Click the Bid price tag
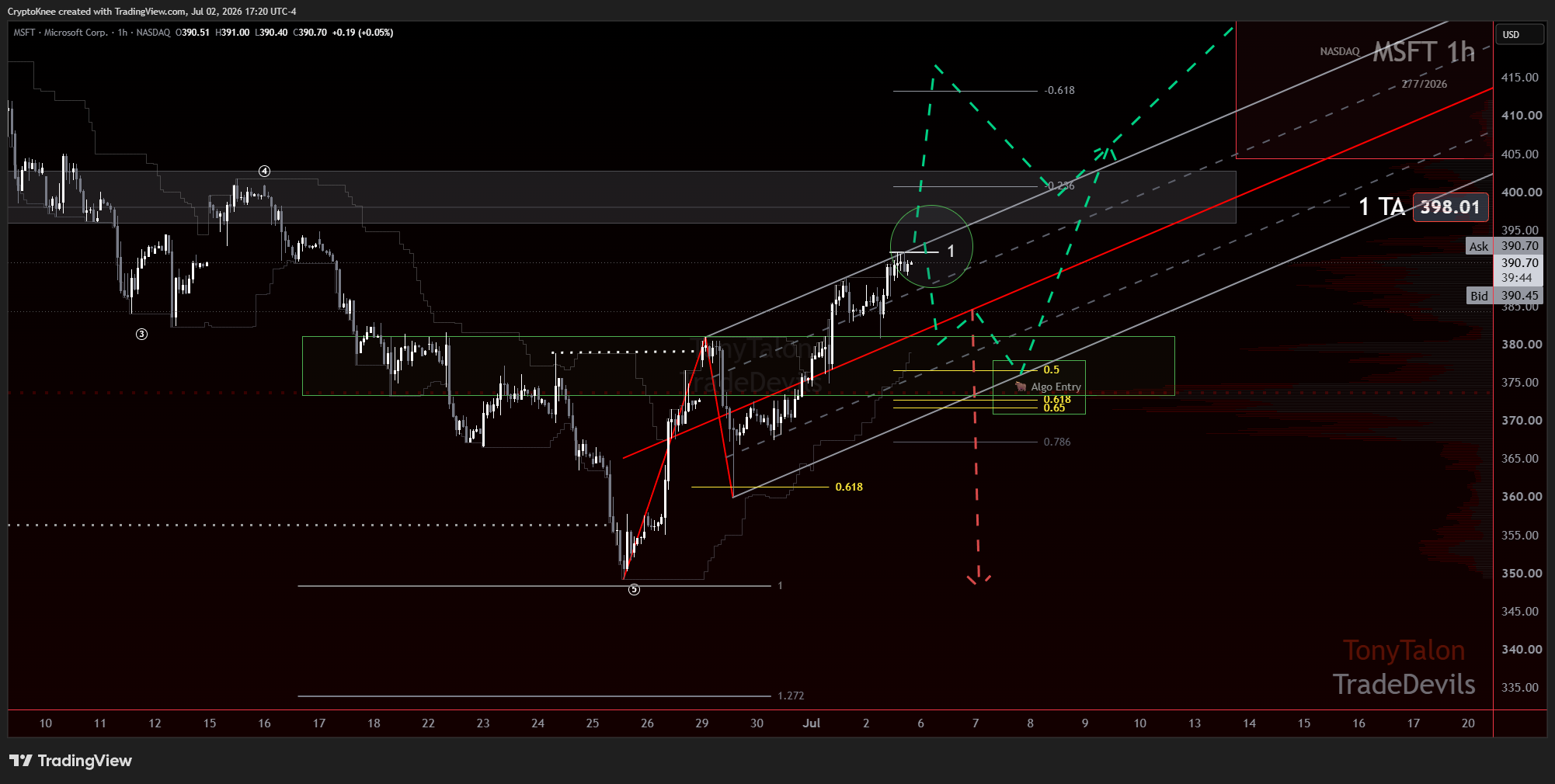This screenshot has width=1555, height=784. [1479, 296]
